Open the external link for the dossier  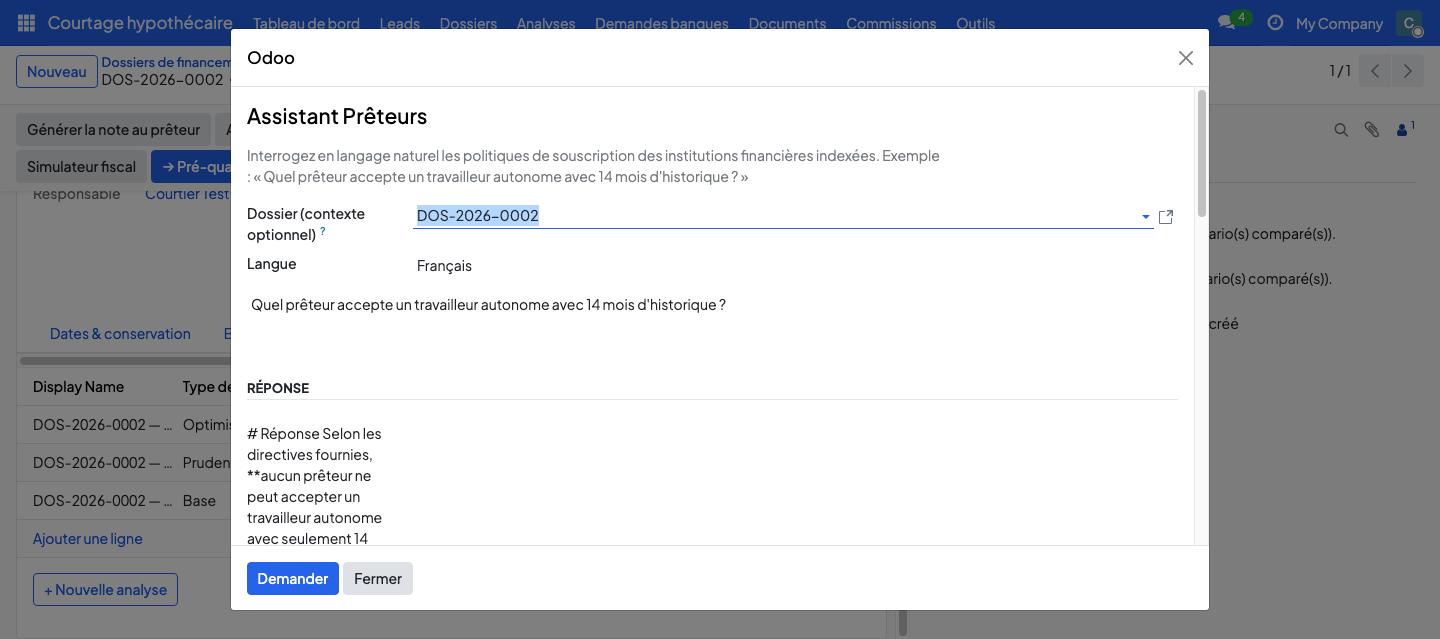click(1166, 216)
